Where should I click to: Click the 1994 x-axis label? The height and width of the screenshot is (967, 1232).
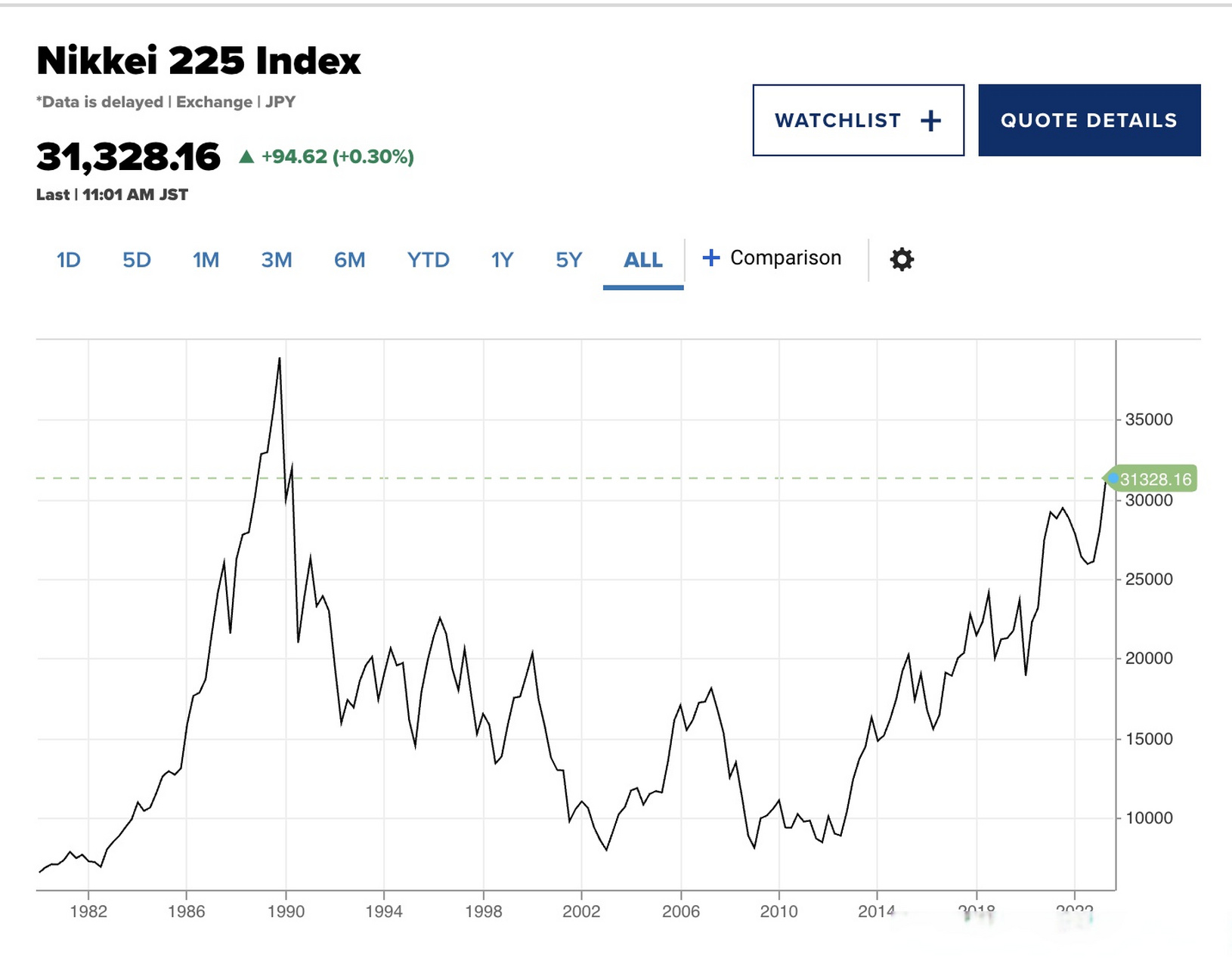(384, 911)
